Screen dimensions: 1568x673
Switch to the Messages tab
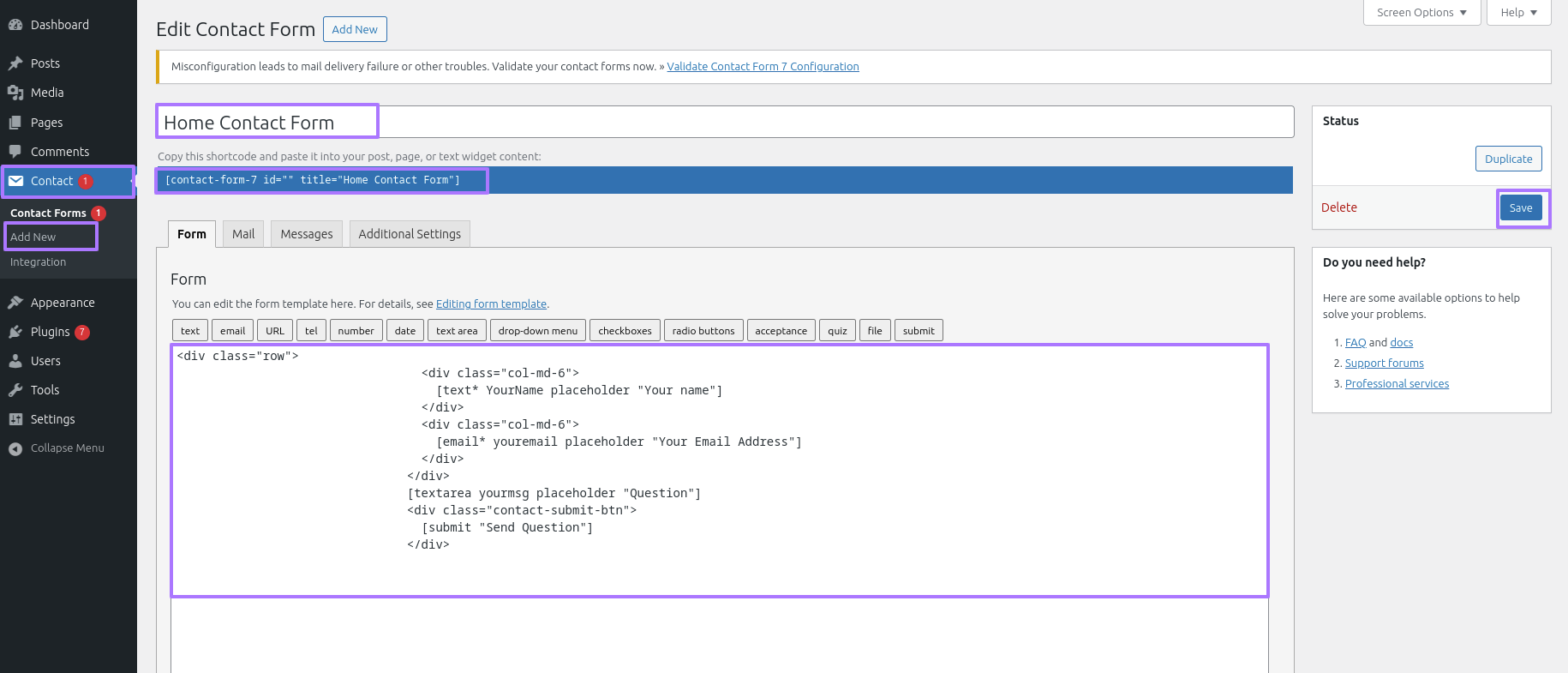[x=307, y=234]
